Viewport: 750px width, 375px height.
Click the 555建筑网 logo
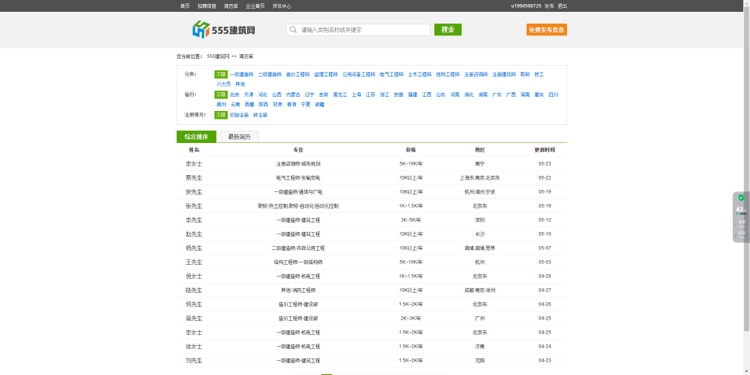click(x=223, y=30)
